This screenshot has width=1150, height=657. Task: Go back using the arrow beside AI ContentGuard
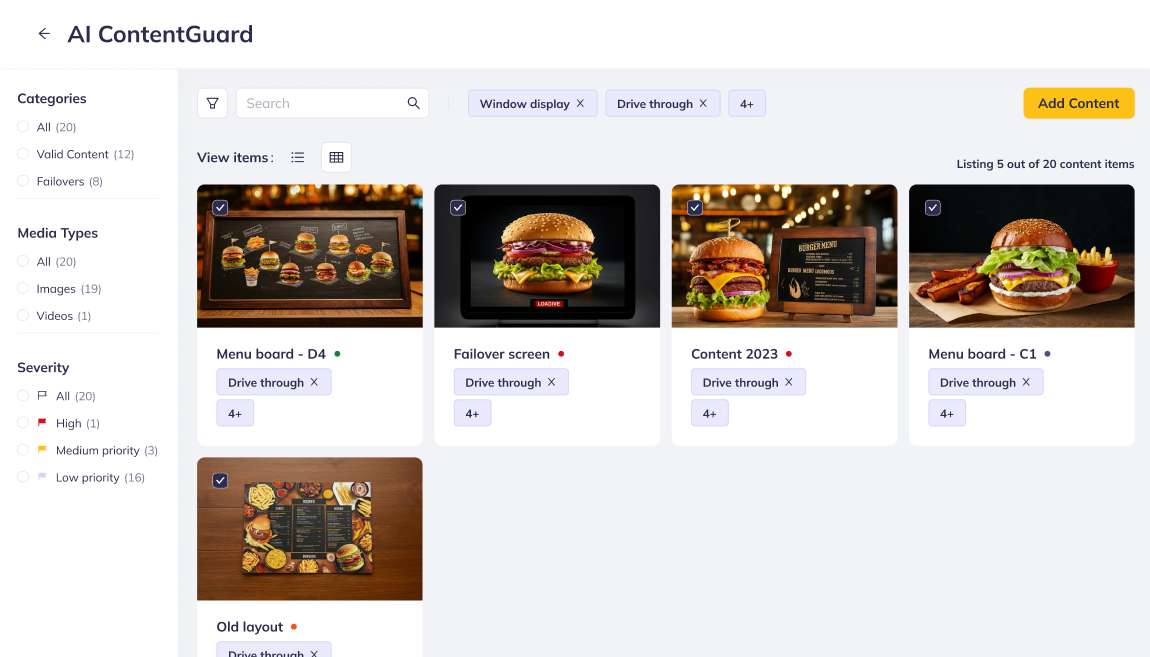(44, 34)
